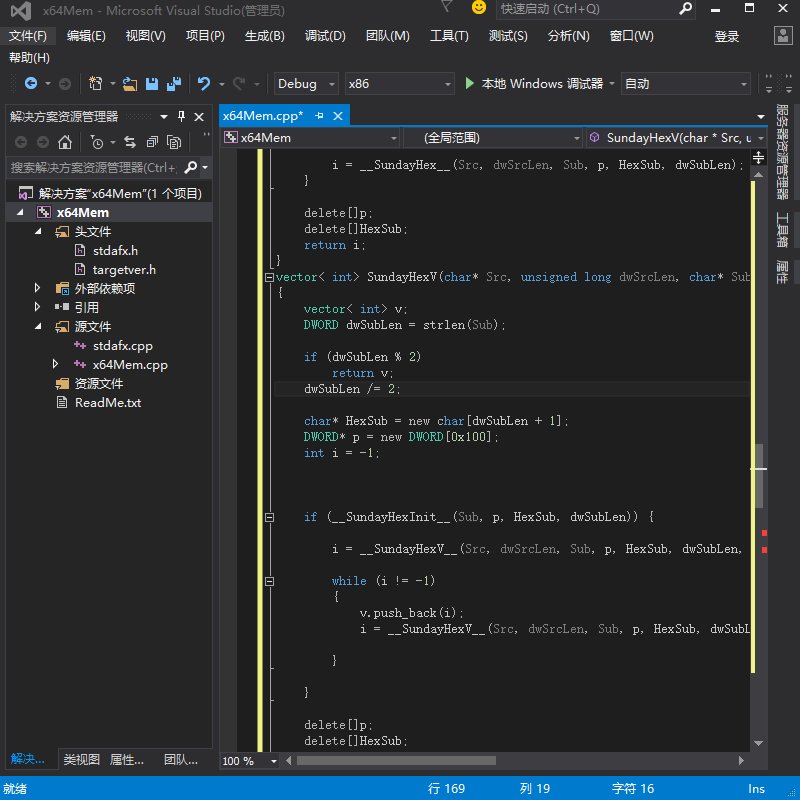Toggle Sync with Active Document

tap(130, 142)
